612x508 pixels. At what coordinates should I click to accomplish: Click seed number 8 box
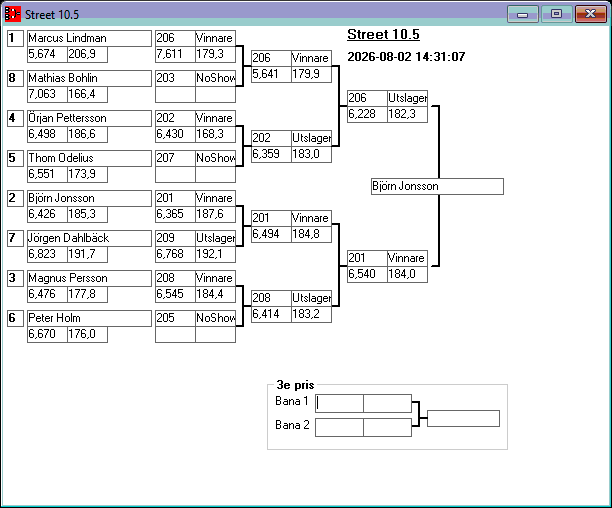(x=15, y=78)
